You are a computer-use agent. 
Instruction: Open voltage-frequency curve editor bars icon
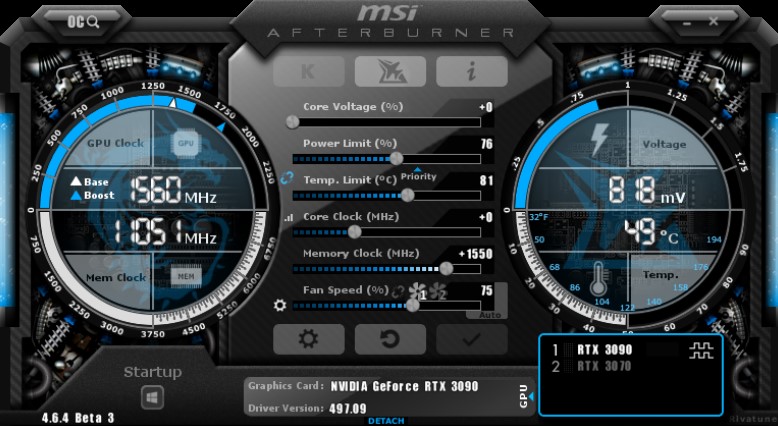(x=289, y=217)
